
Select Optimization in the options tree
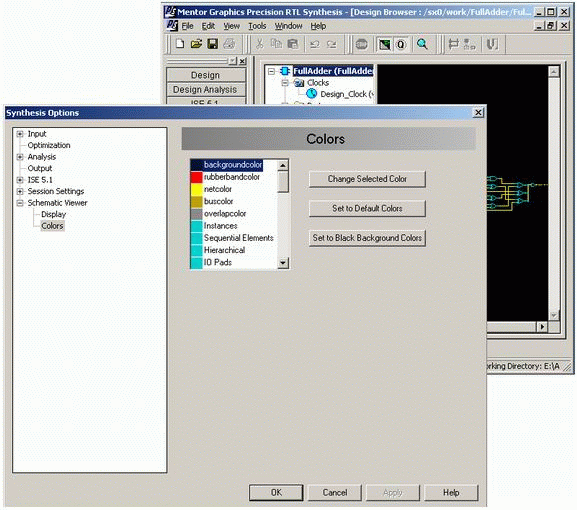pyautogui.click(x=49, y=145)
